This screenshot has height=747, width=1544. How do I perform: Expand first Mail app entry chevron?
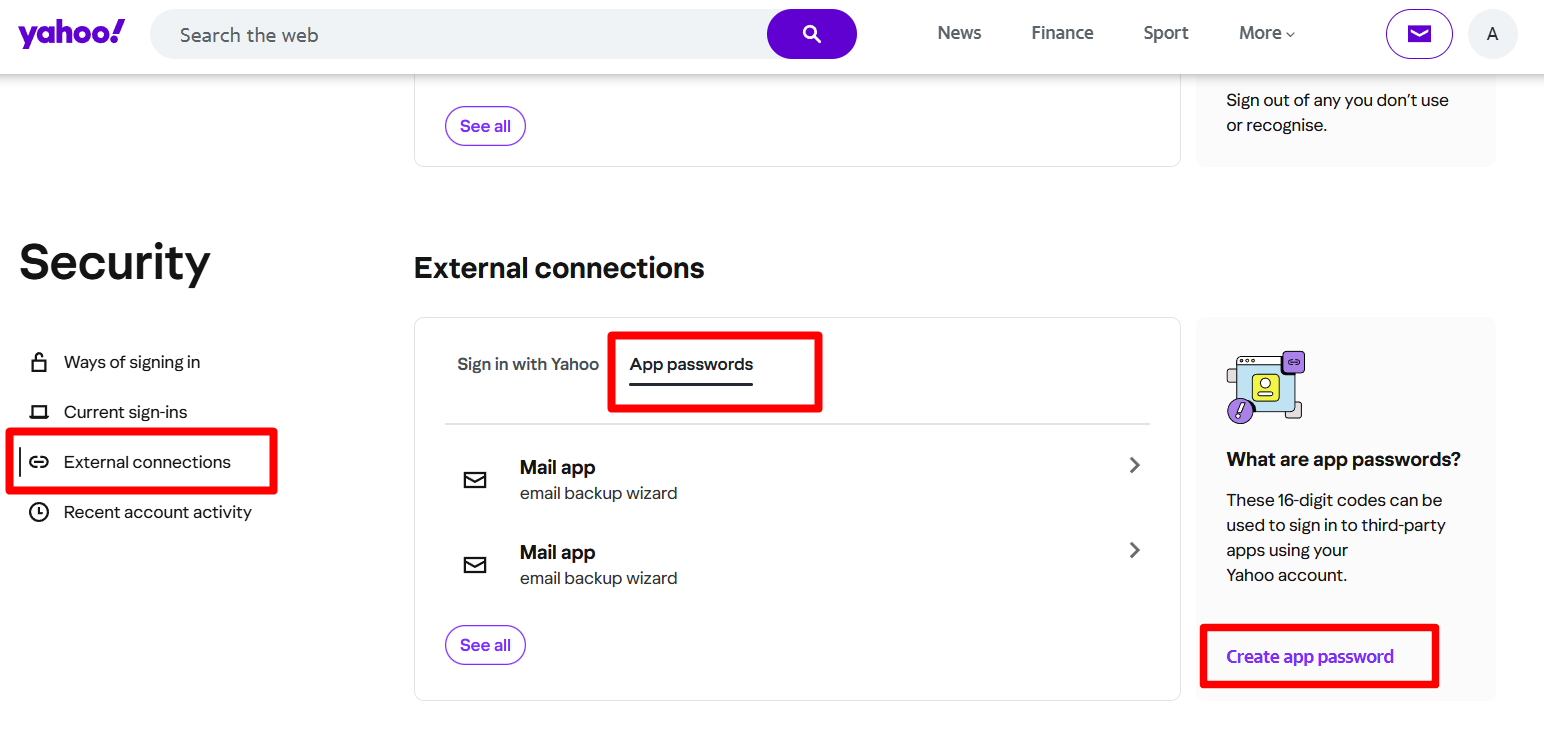pos(1134,465)
